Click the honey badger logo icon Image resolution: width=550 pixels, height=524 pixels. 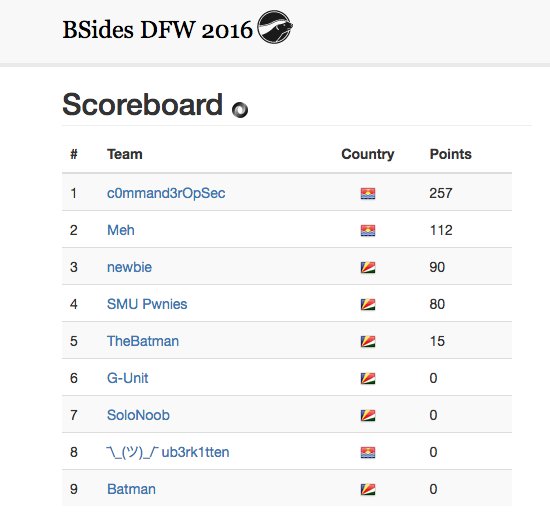275,27
